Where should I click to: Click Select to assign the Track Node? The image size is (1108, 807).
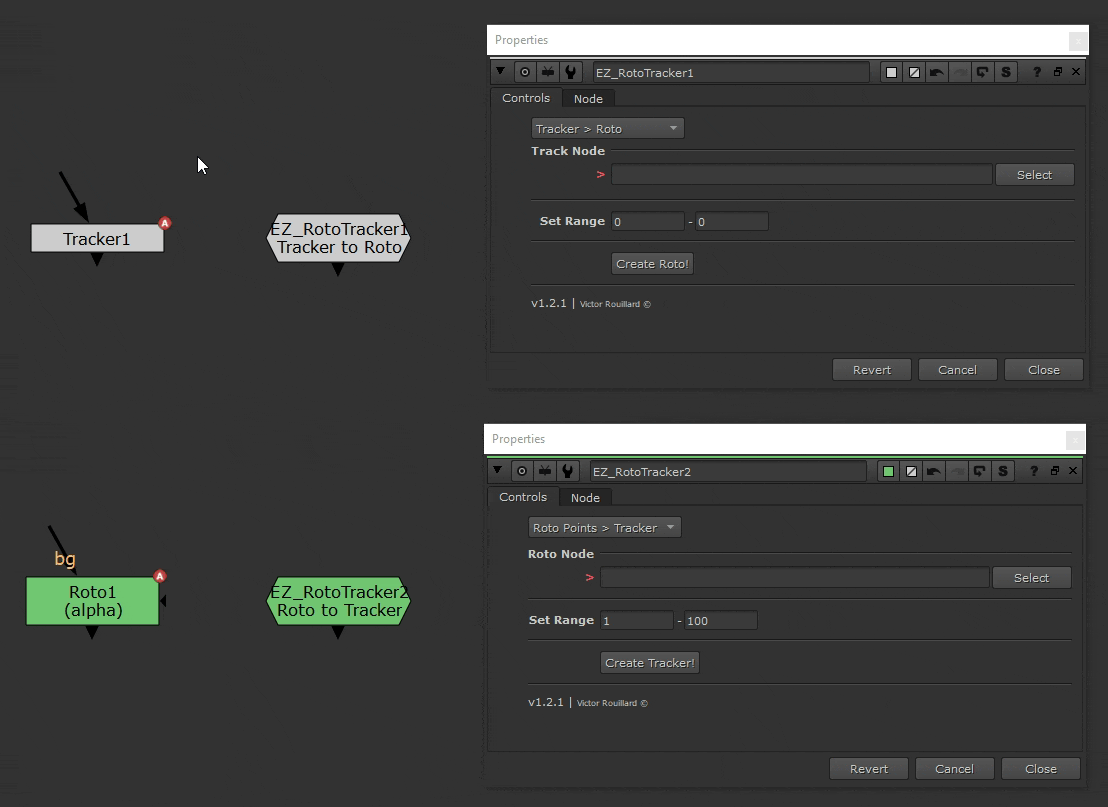pyautogui.click(x=1034, y=174)
